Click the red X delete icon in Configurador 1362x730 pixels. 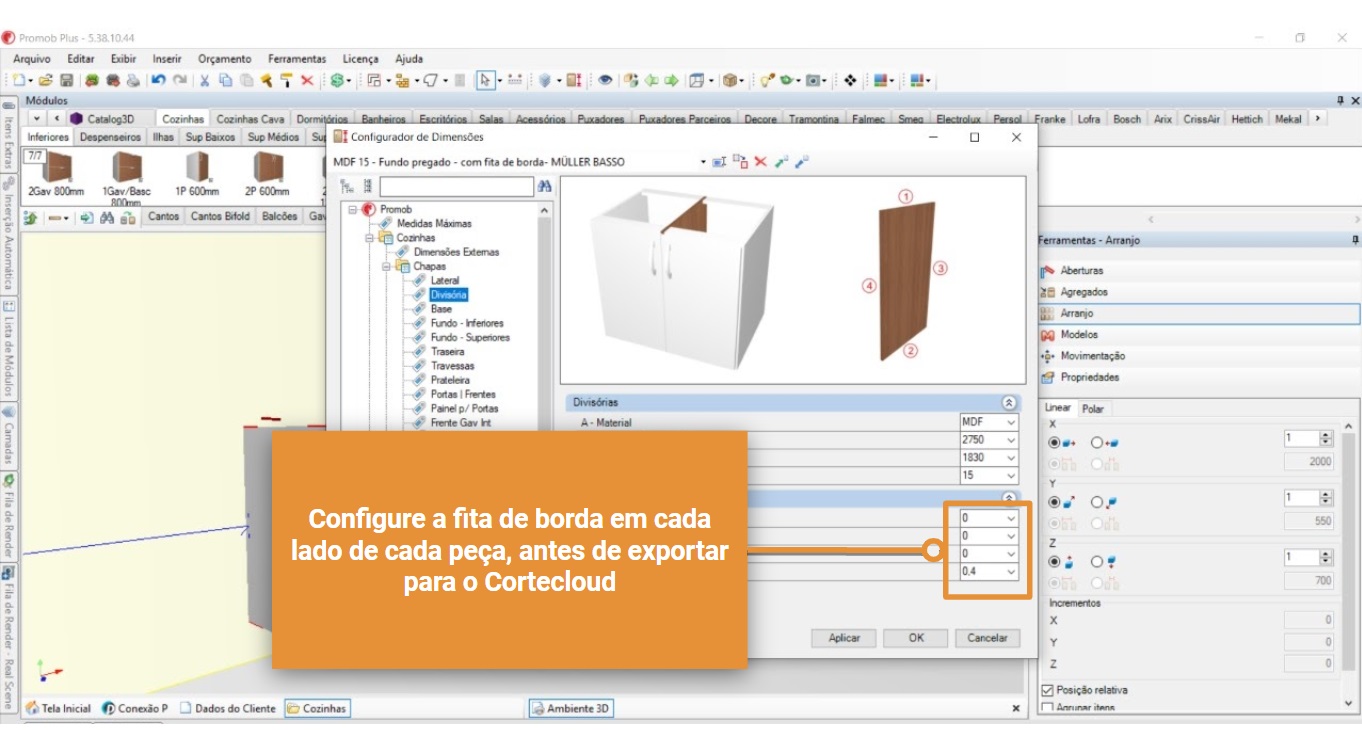[760, 161]
